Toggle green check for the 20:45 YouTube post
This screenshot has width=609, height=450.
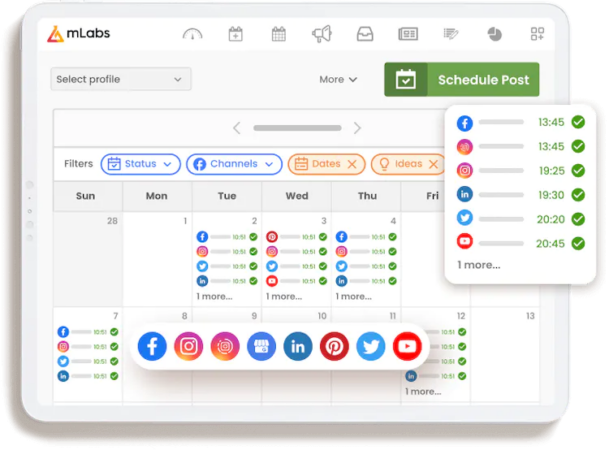578,242
